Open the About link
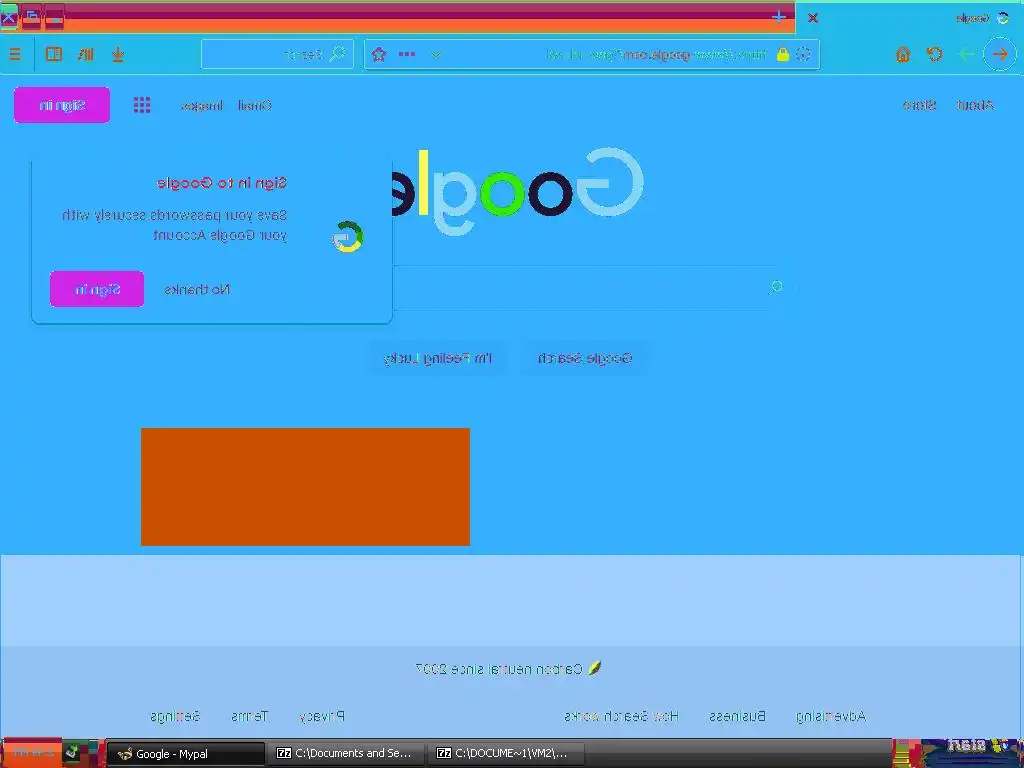This screenshot has height=768, width=1024. click(975, 105)
